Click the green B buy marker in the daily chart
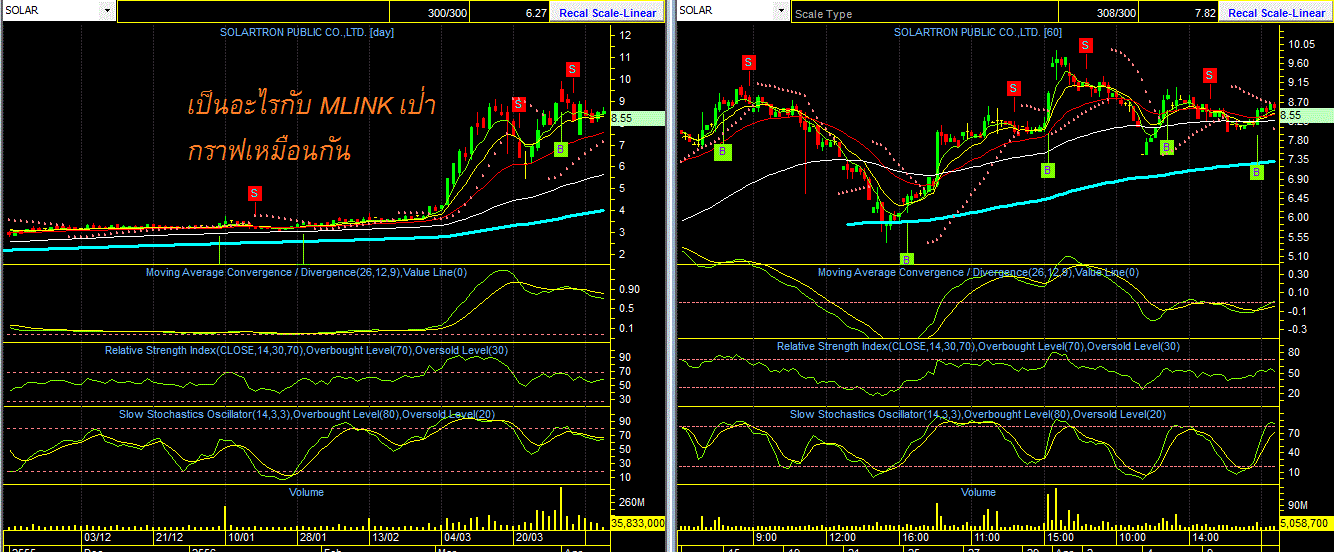The image size is (1334, 552). pyautogui.click(x=561, y=149)
